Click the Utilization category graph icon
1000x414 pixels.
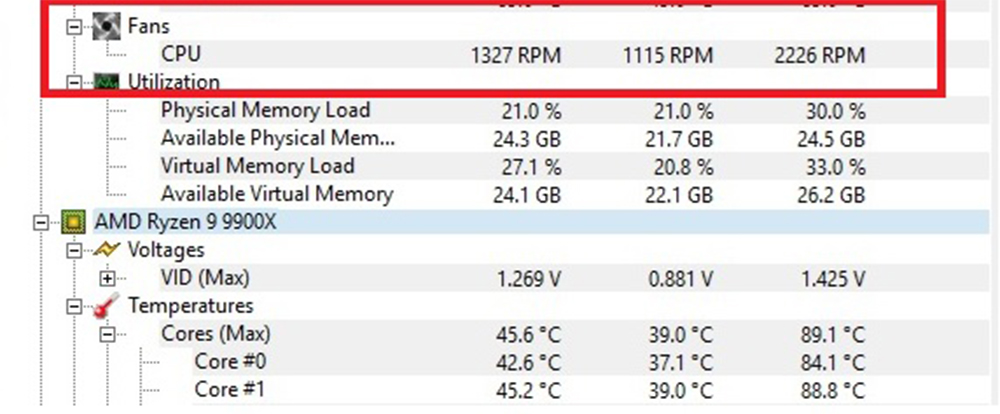[107, 82]
